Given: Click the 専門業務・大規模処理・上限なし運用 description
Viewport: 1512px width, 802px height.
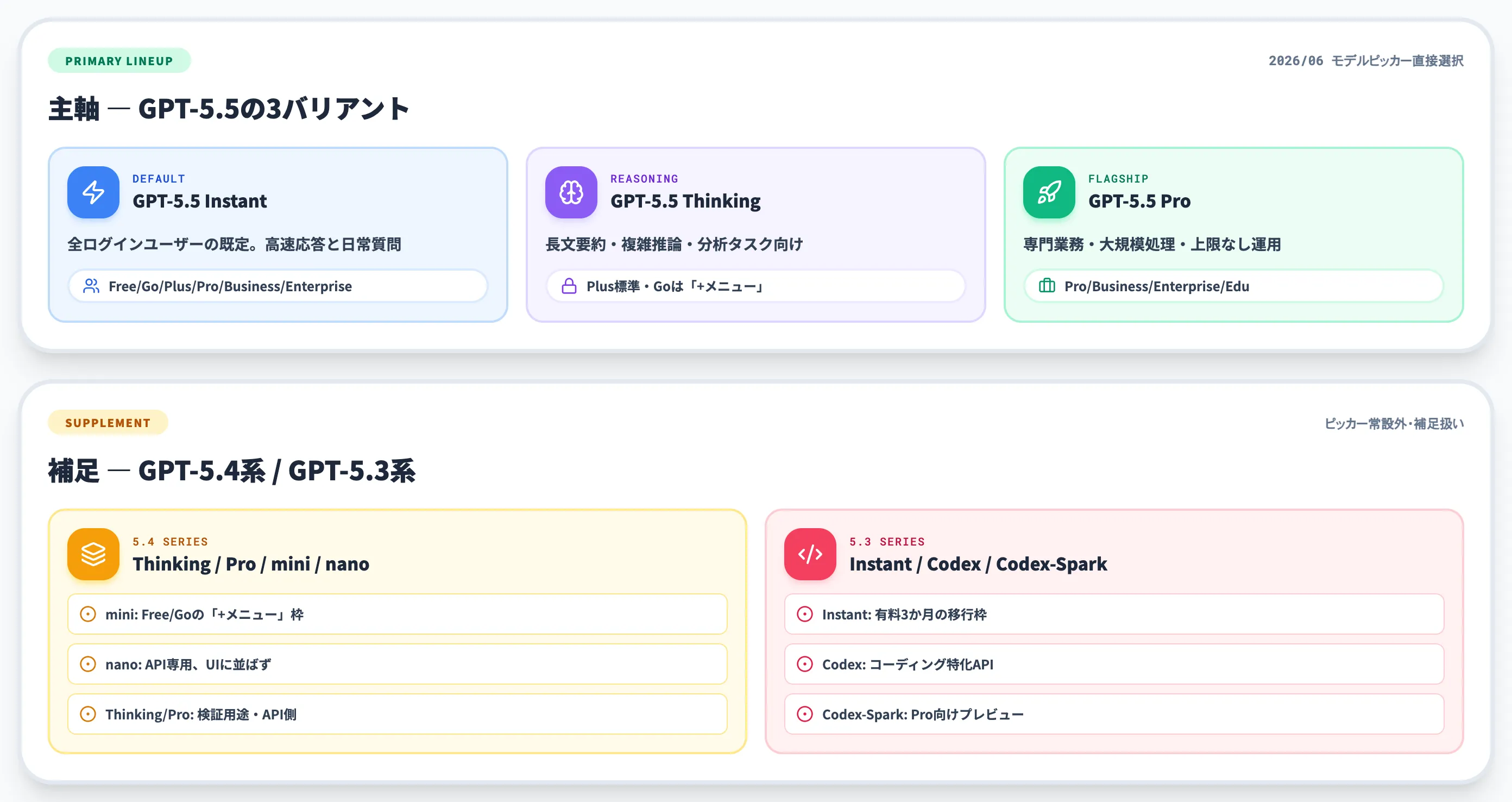Looking at the screenshot, I should pyautogui.click(x=1152, y=244).
